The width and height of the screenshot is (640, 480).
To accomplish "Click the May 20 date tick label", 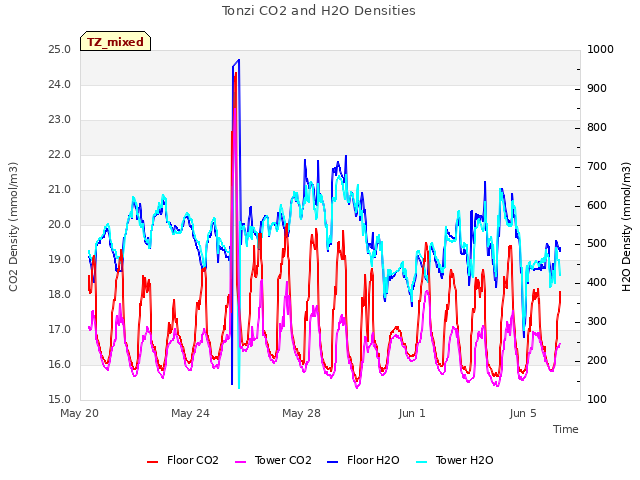I will [x=79, y=413].
